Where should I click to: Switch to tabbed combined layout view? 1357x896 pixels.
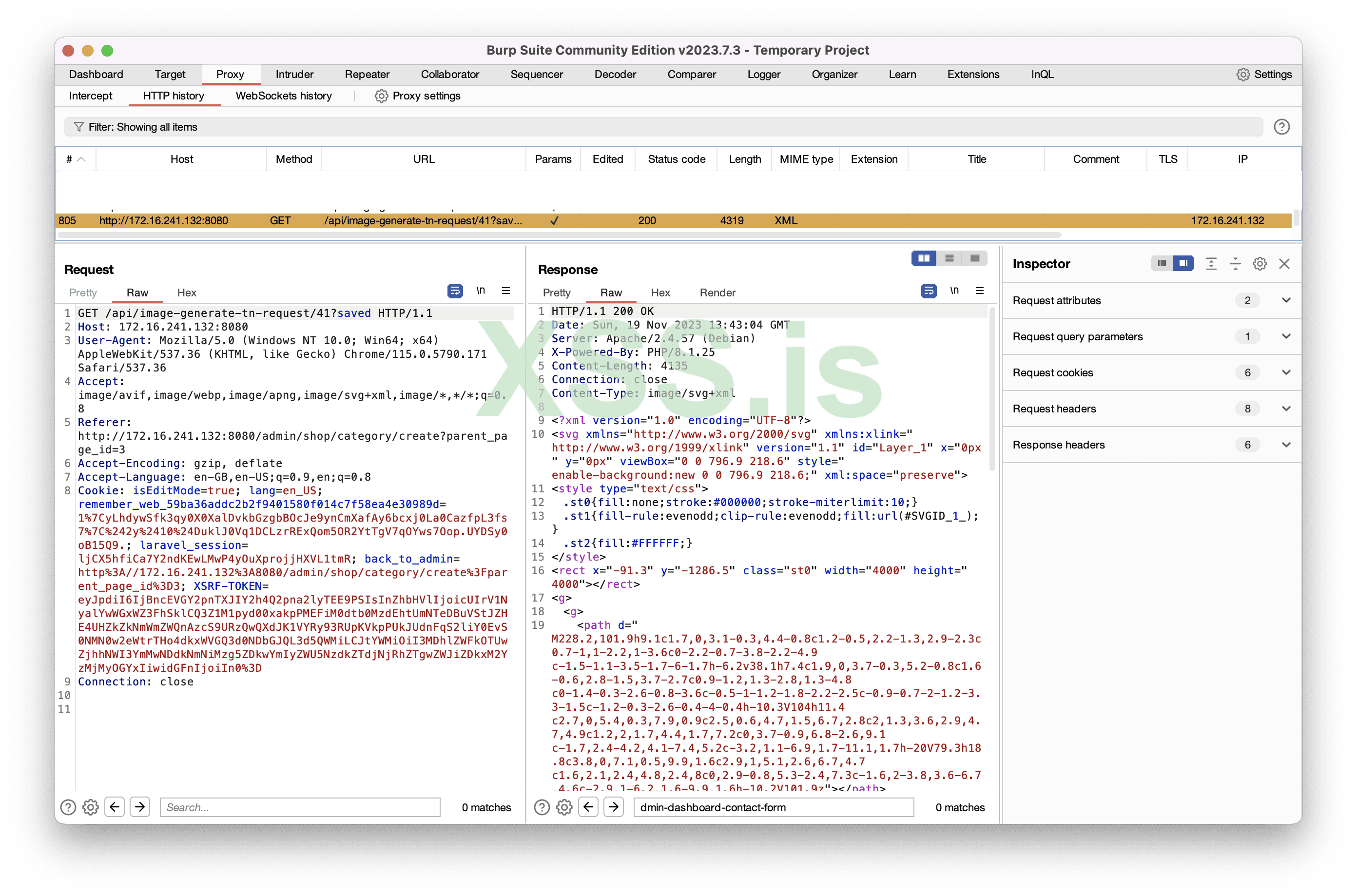coord(975,259)
